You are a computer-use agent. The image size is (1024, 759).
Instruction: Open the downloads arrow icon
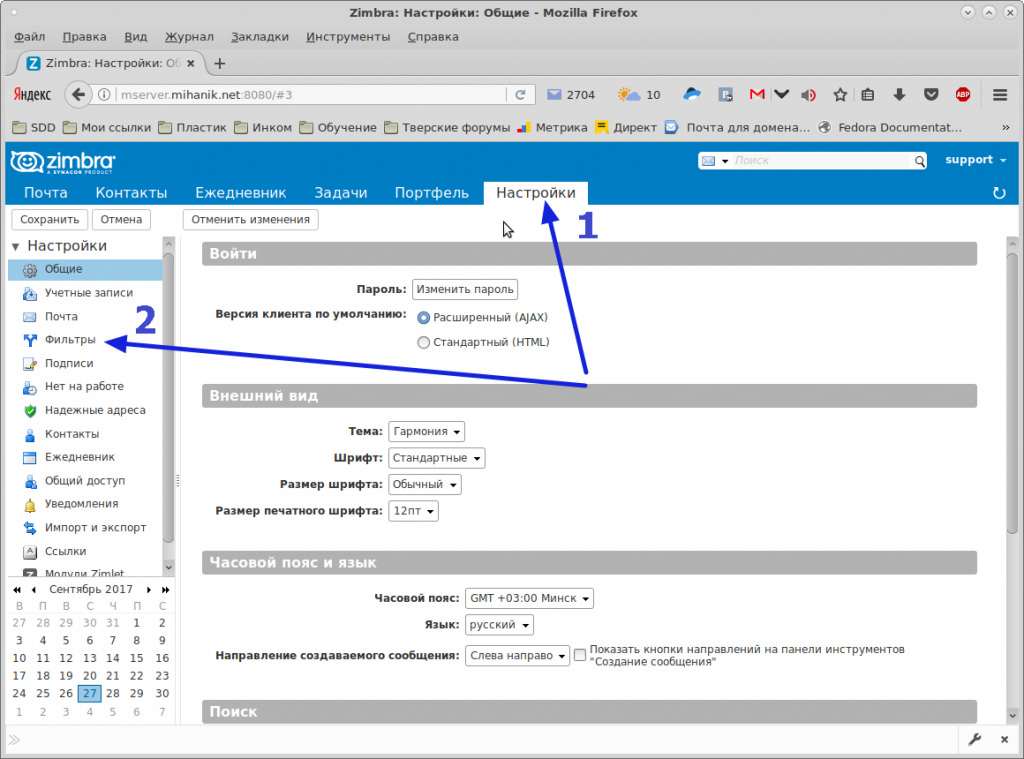[x=899, y=95]
